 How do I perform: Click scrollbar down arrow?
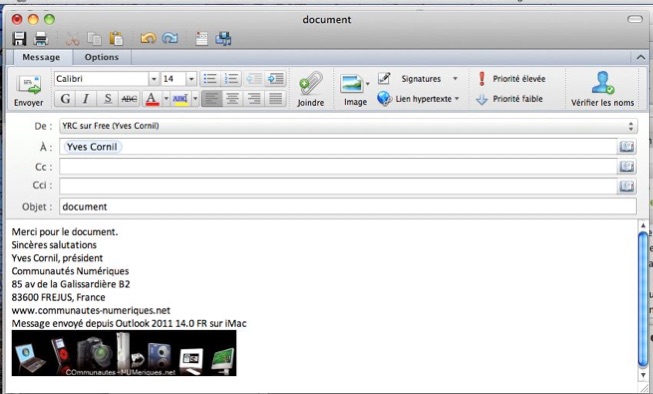tap(643, 375)
